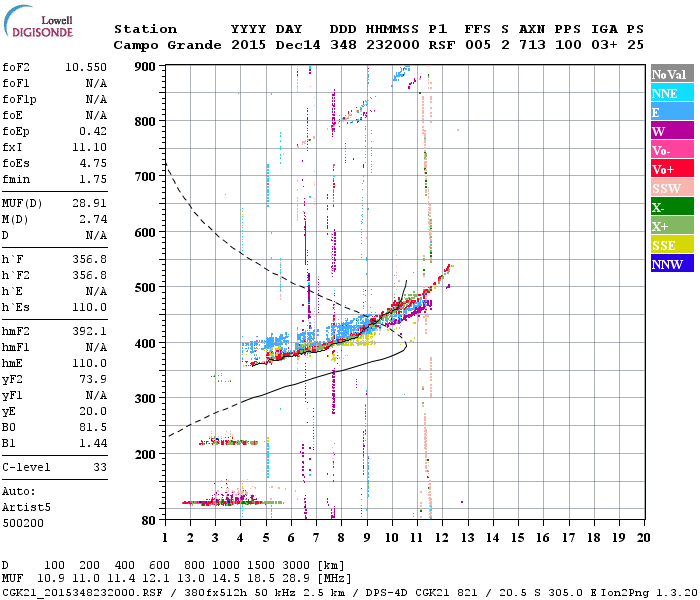Click the M(D) value 2.74

pyautogui.click(x=93, y=219)
